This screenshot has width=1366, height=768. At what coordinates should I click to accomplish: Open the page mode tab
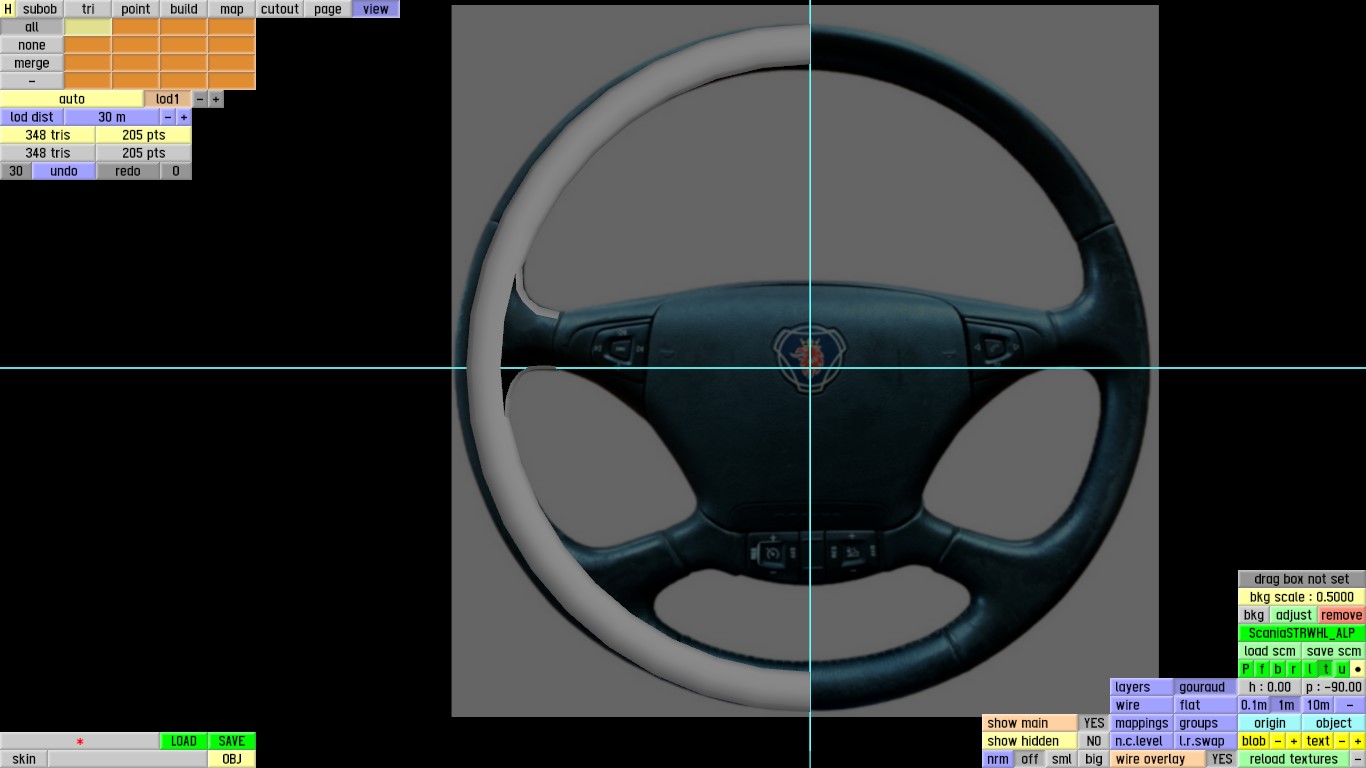328,9
